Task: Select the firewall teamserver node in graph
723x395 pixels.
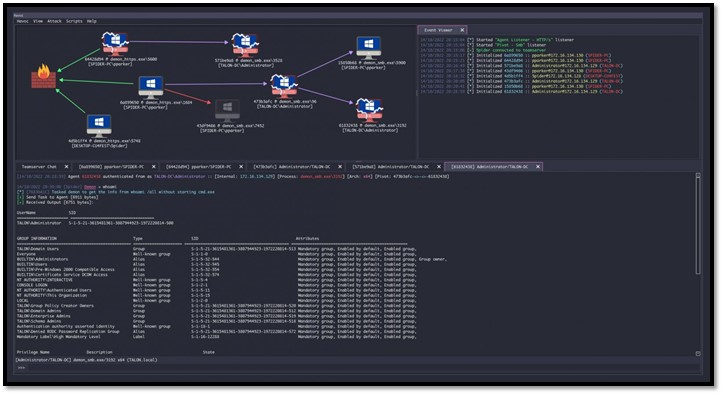Action: (43, 76)
